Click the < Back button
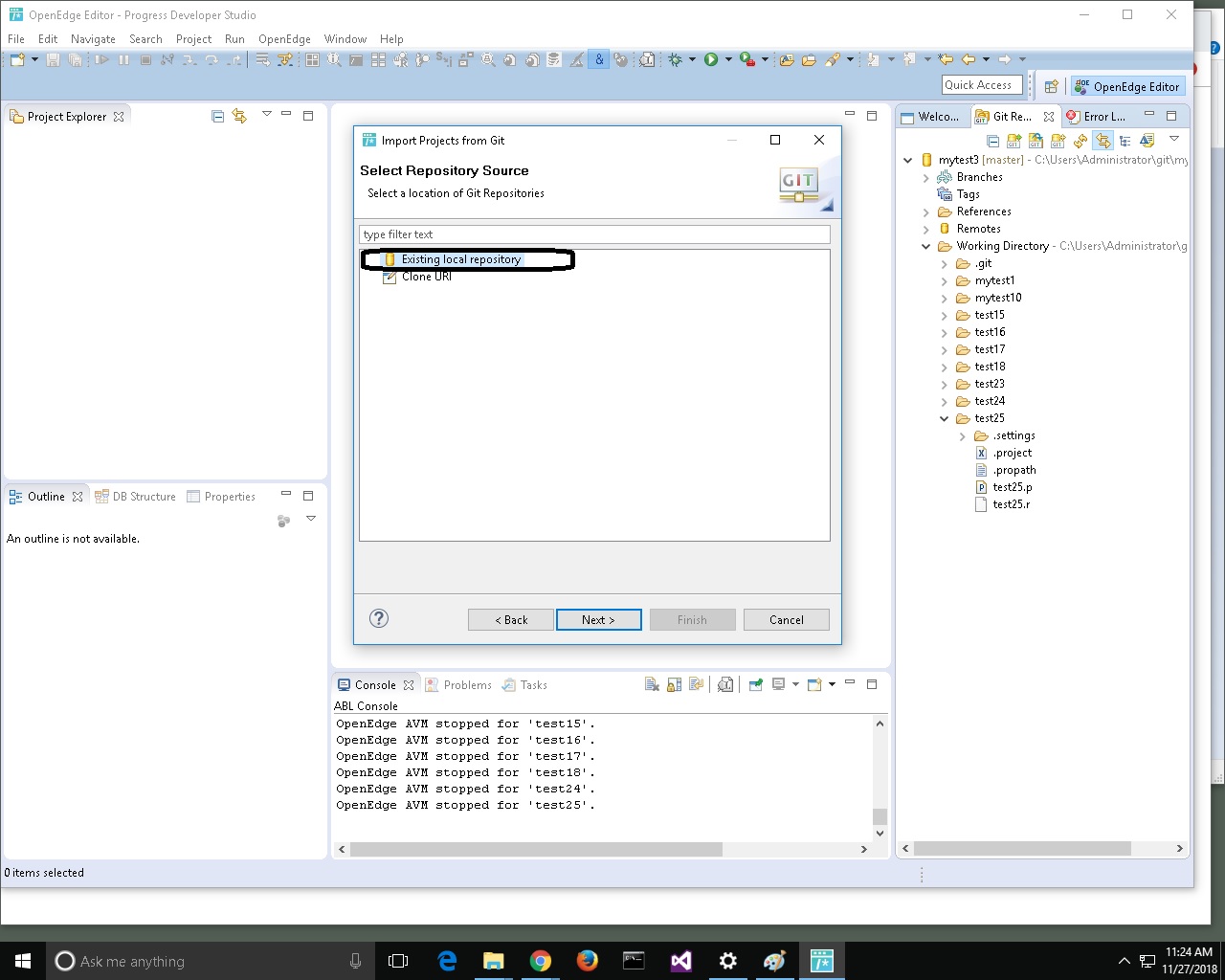 pyautogui.click(x=511, y=620)
